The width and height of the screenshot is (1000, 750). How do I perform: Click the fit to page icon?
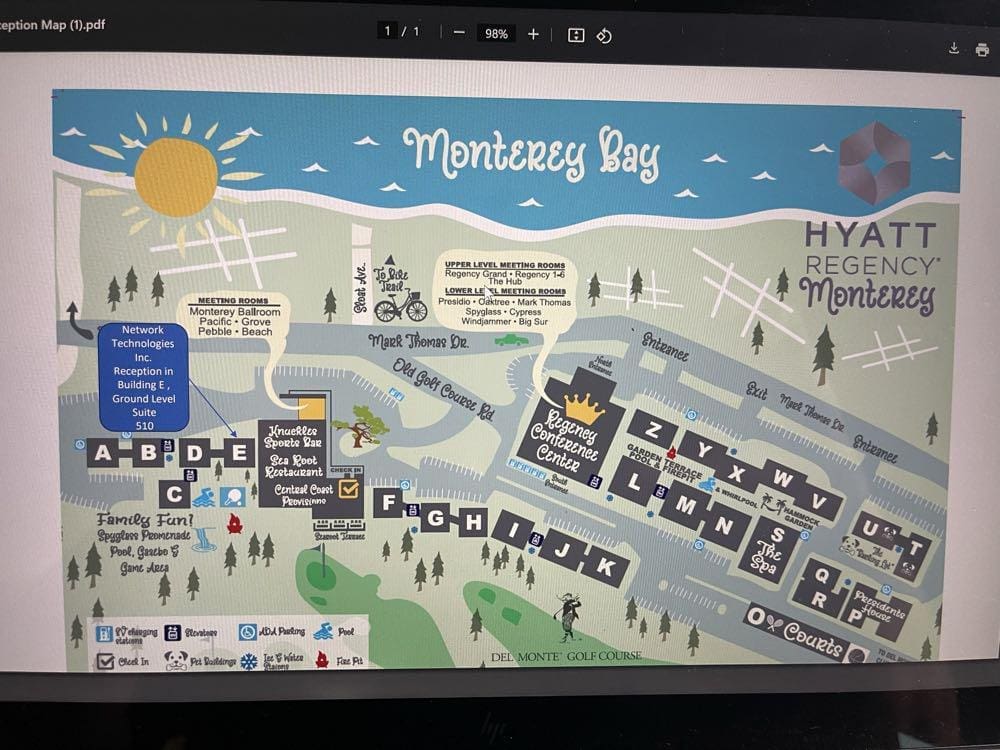576,35
